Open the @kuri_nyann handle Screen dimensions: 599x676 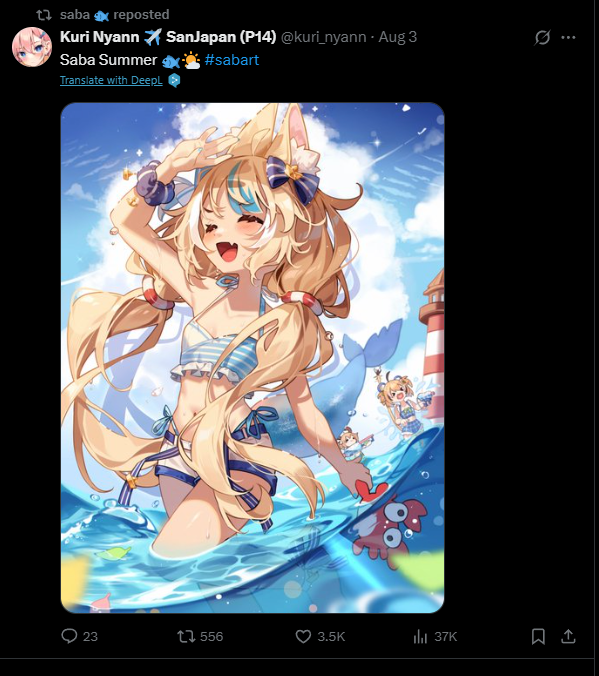click(x=323, y=37)
